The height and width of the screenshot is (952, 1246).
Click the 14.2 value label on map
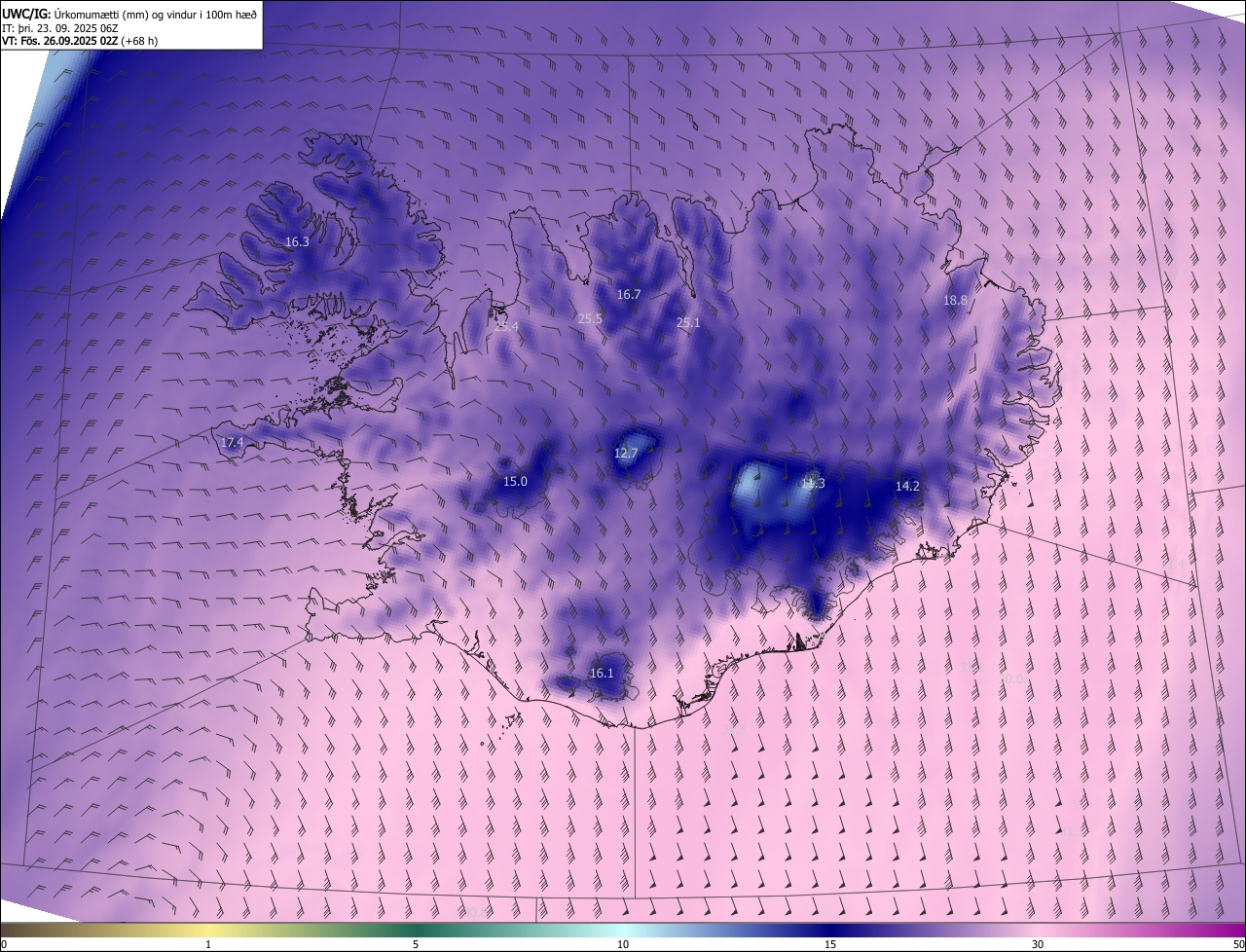pyautogui.click(x=907, y=486)
